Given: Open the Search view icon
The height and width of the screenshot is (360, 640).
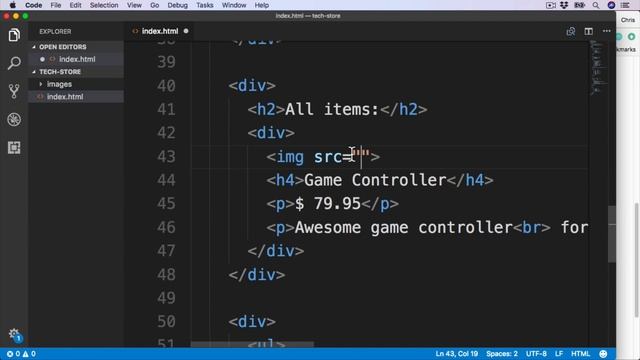Looking at the screenshot, I should point(14,63).
